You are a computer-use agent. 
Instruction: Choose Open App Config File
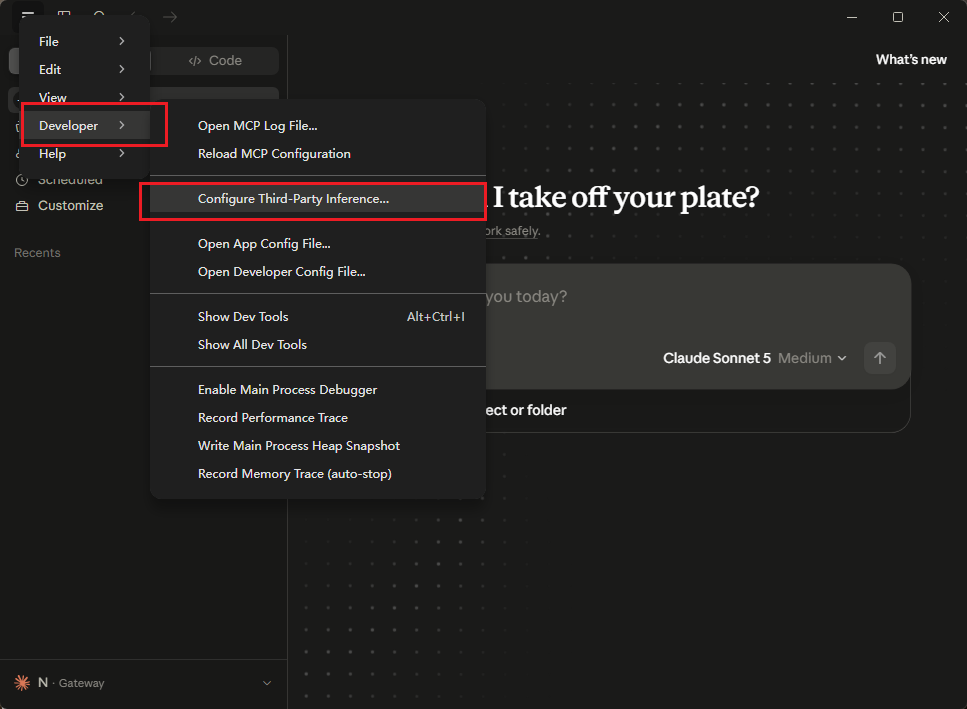click(x=318, y=244)
